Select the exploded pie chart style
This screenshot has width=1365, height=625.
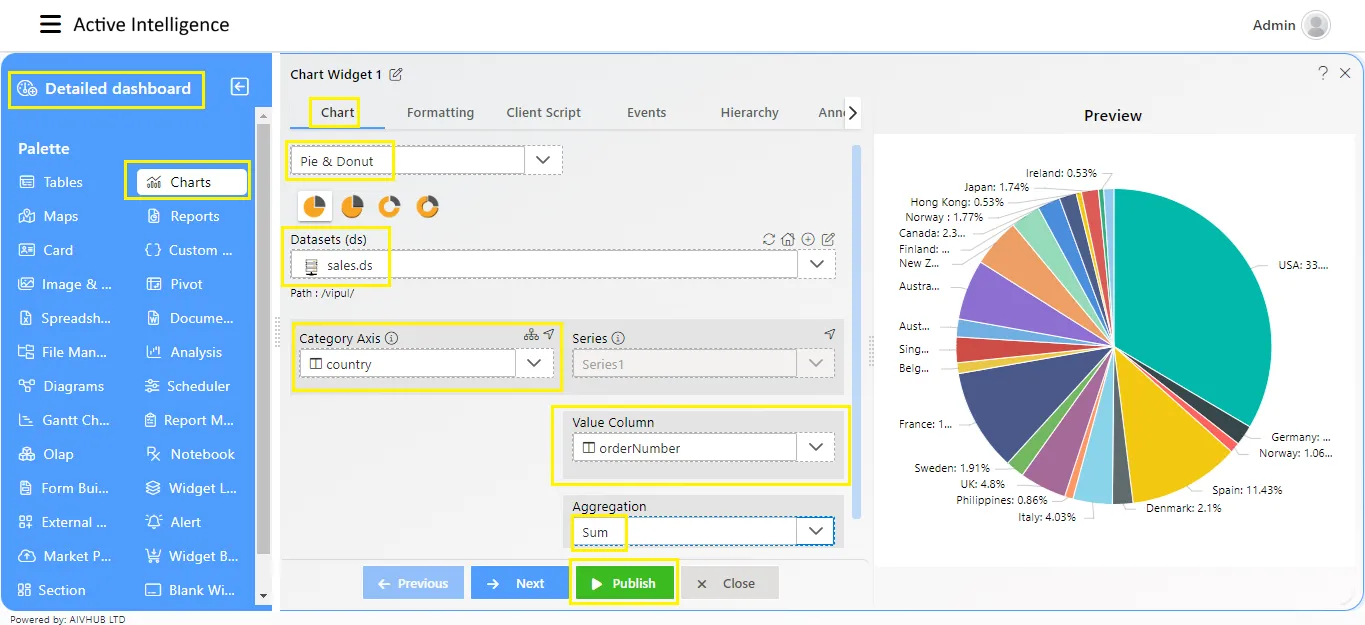click(352, 206)
